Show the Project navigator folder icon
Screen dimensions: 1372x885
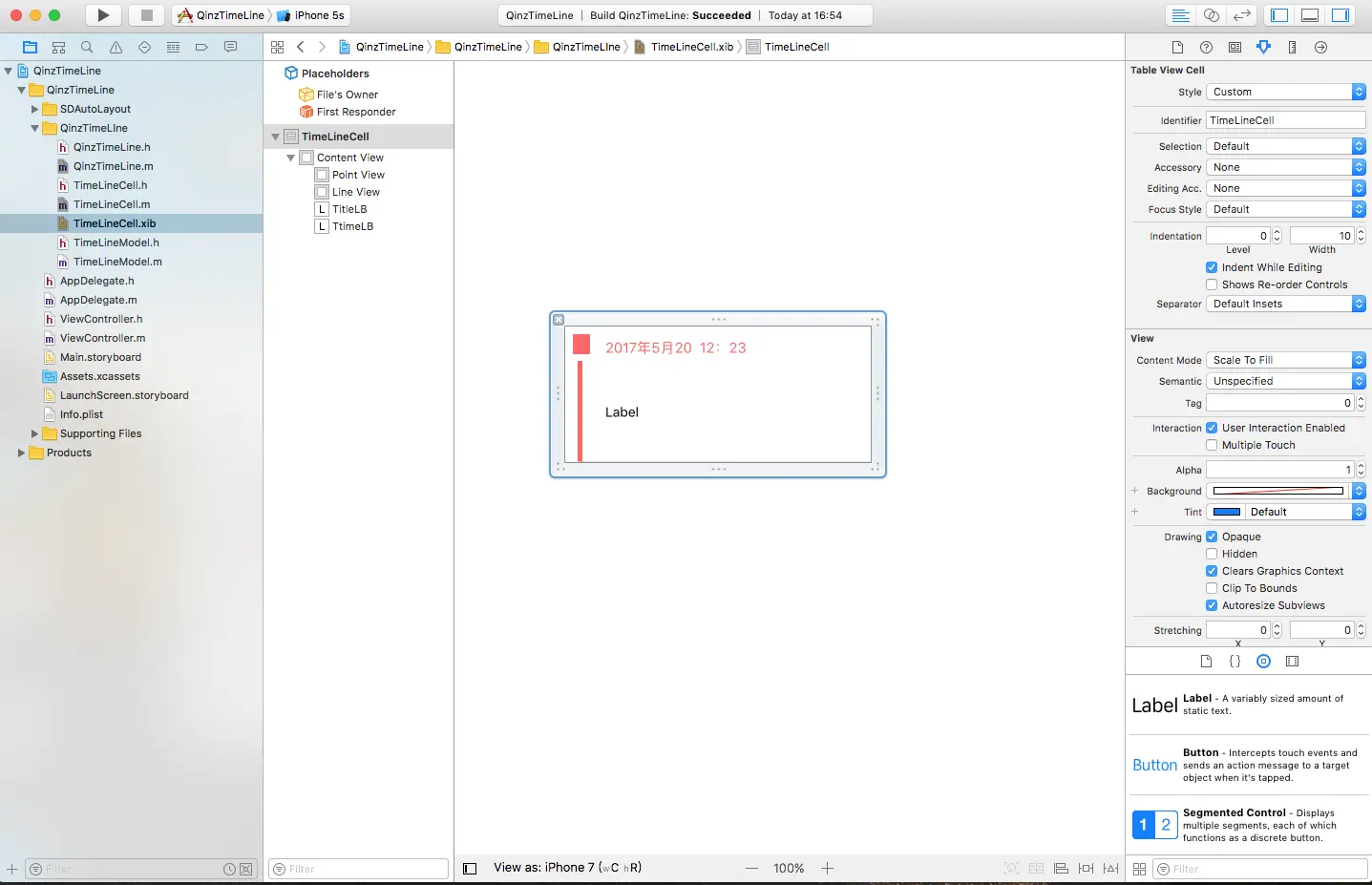(x=30, y=47)
